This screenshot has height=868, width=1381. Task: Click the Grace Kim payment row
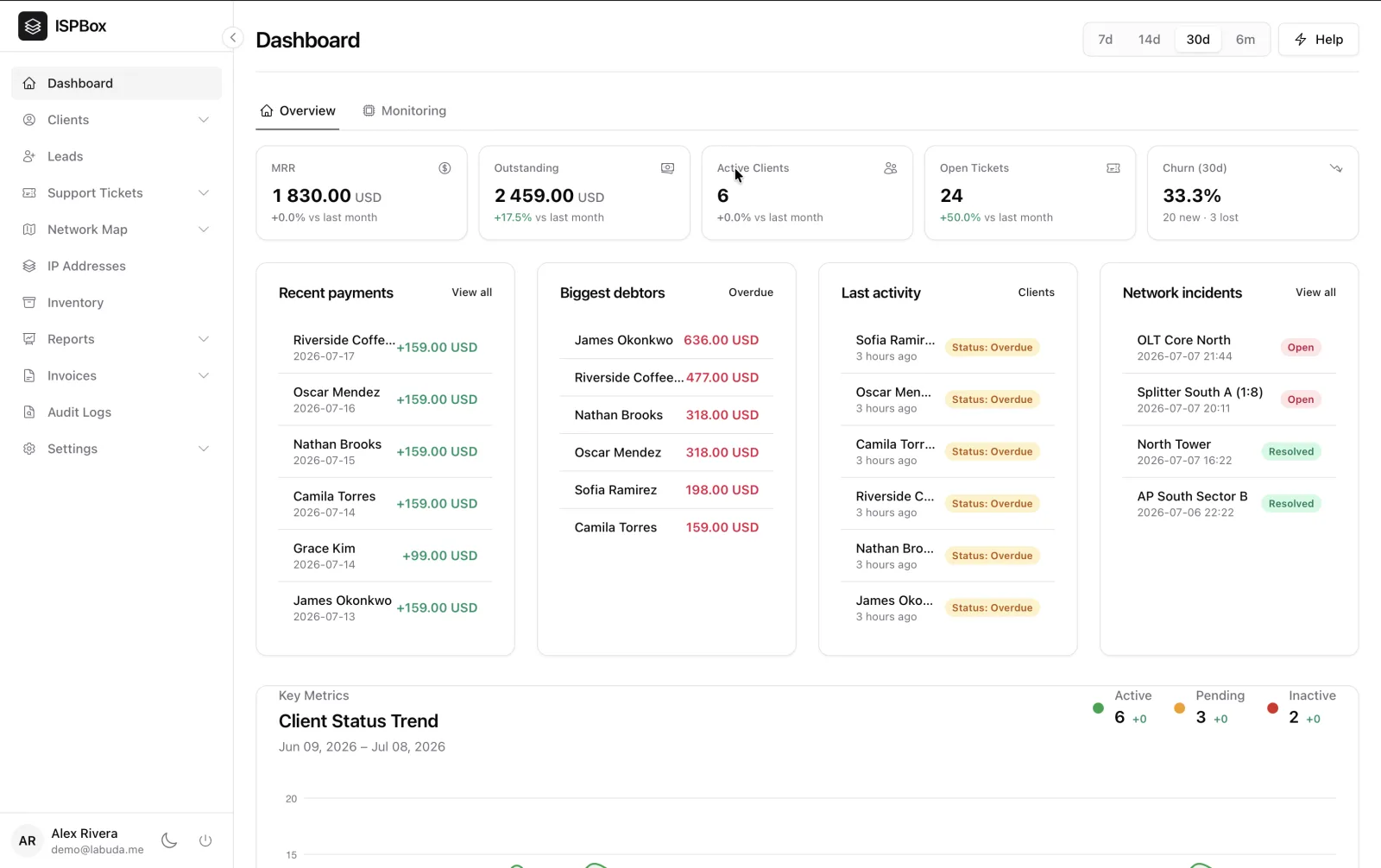point(385,556)
